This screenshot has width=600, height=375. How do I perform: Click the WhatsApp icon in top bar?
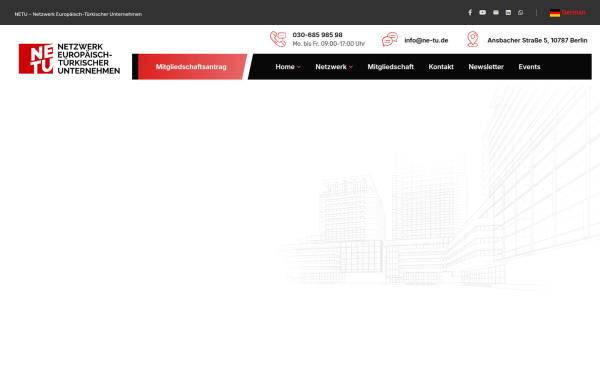click(x=520, y=13)
